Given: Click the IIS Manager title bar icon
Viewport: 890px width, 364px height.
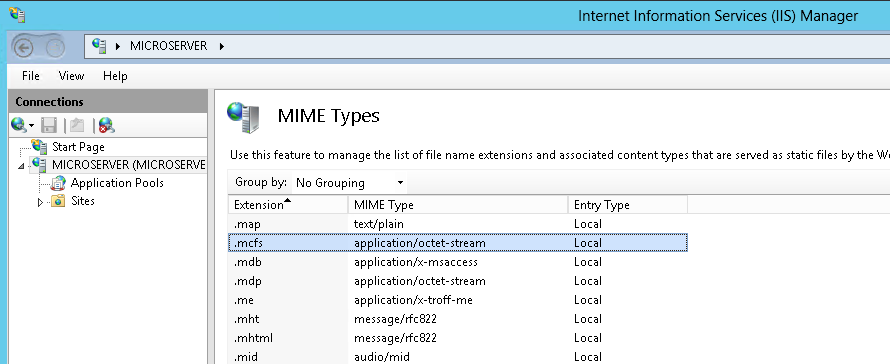Looking at the screenshot, I should (17, 14).
